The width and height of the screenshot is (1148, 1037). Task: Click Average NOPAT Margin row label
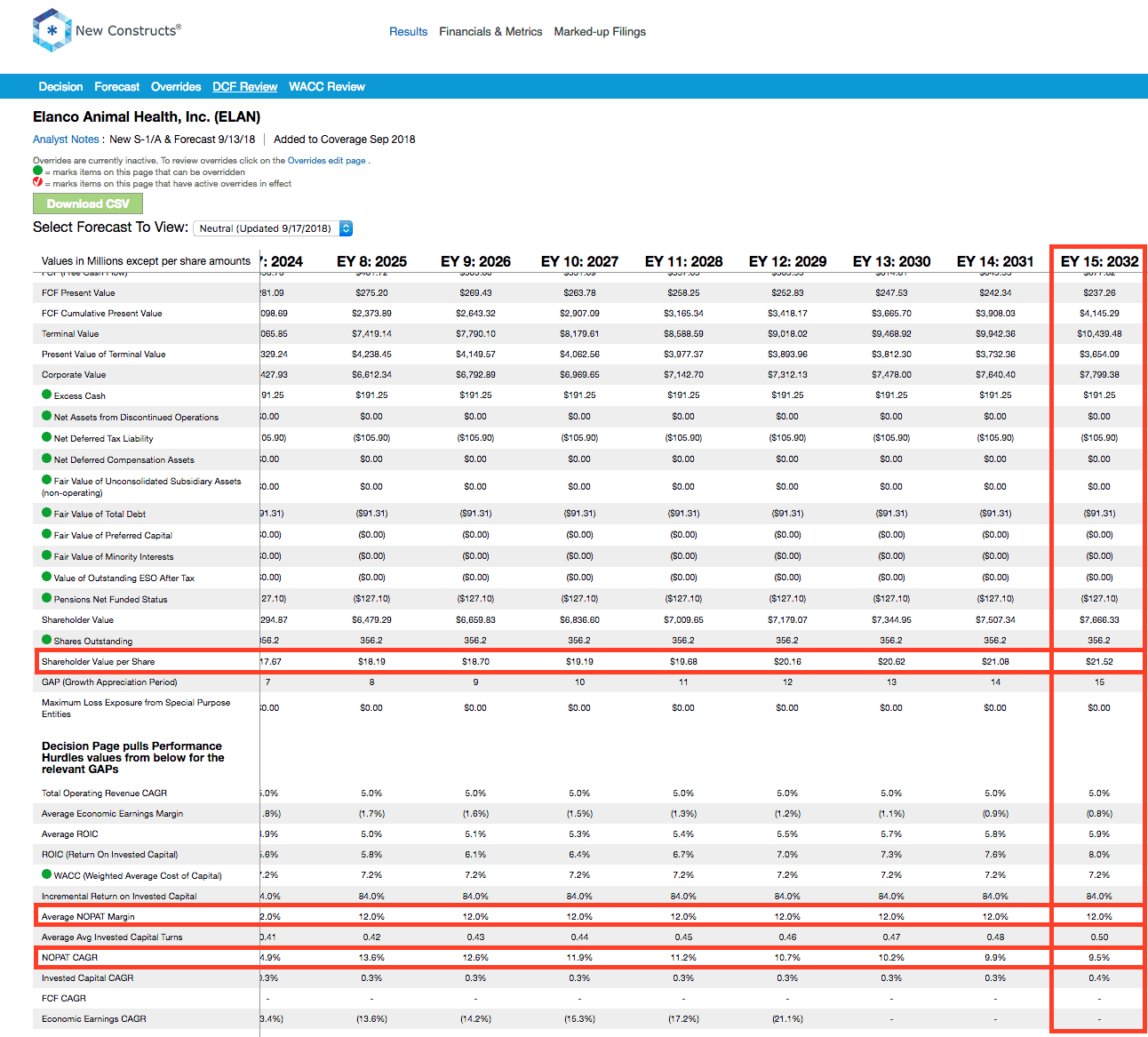coord(88,916)
